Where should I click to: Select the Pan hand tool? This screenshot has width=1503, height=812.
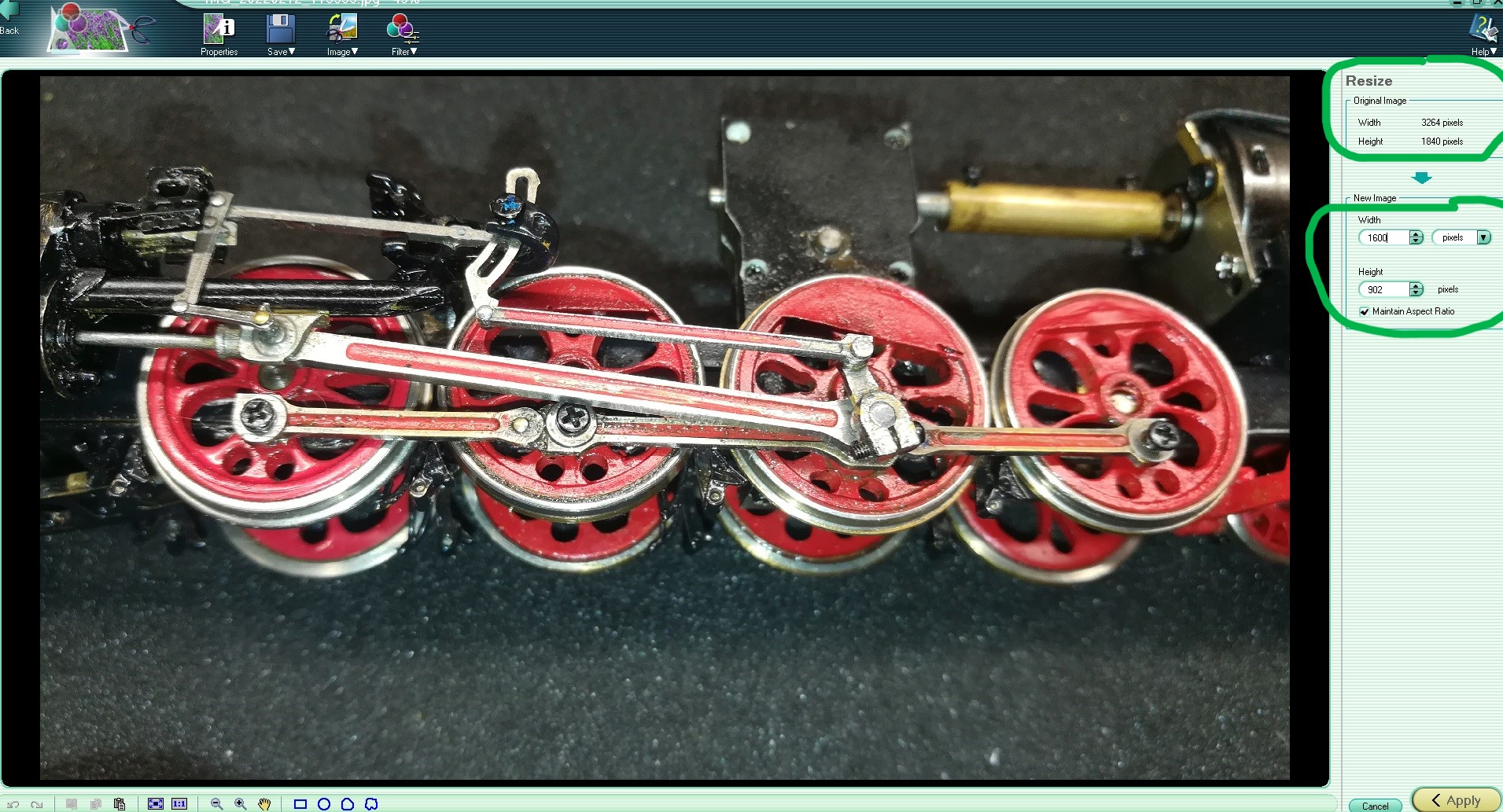pyautogui.click(x=264, y=803)
